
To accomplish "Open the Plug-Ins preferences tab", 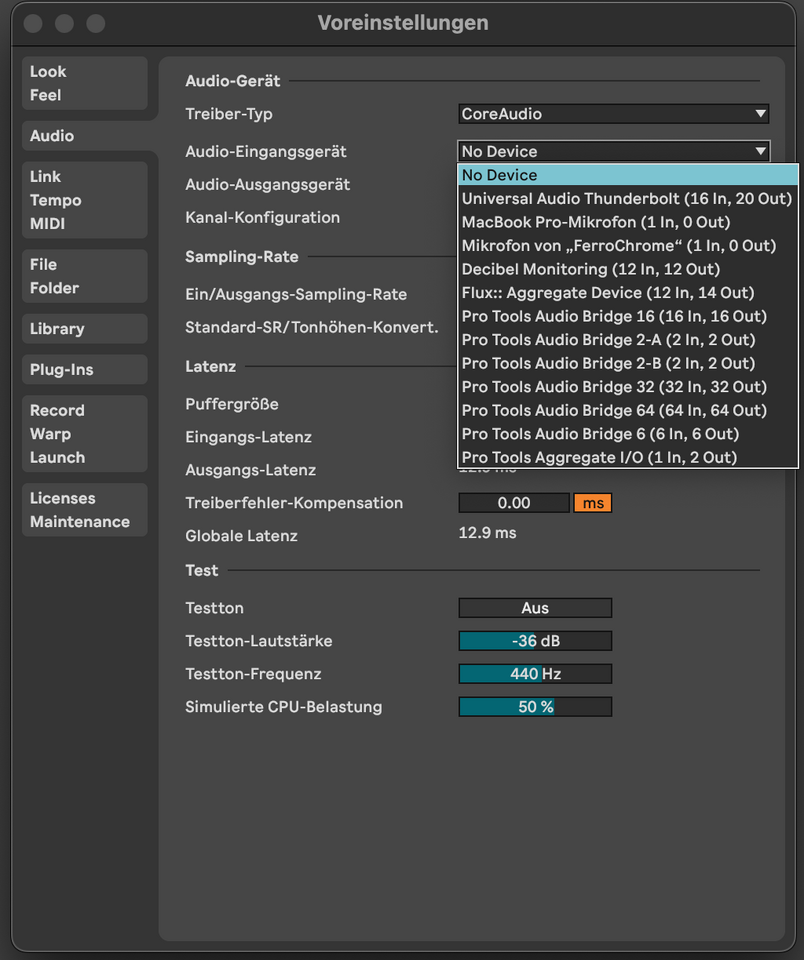I will pos(85,370).
